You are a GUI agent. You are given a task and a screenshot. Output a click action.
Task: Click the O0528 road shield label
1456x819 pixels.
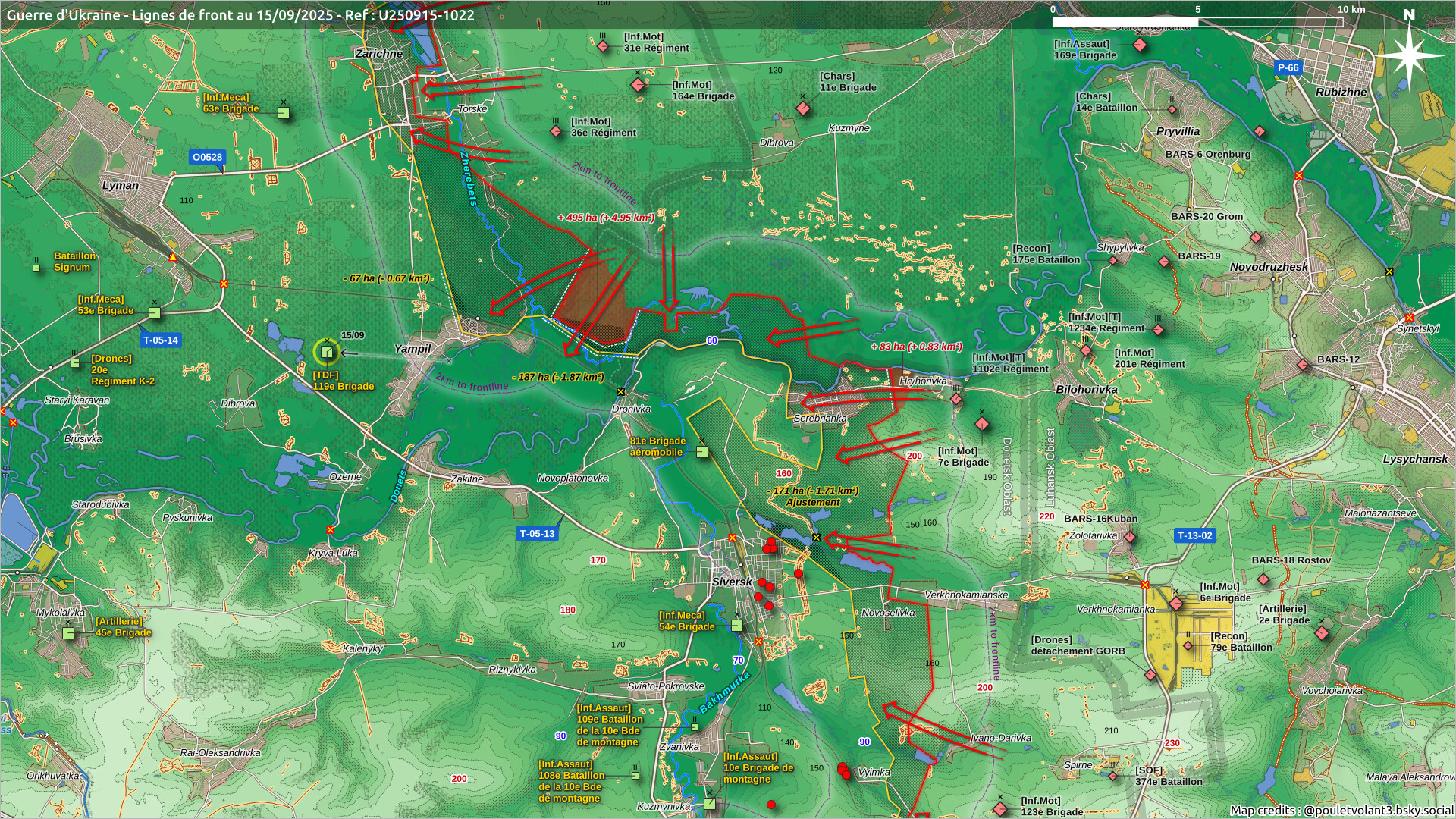pos(207,158)
